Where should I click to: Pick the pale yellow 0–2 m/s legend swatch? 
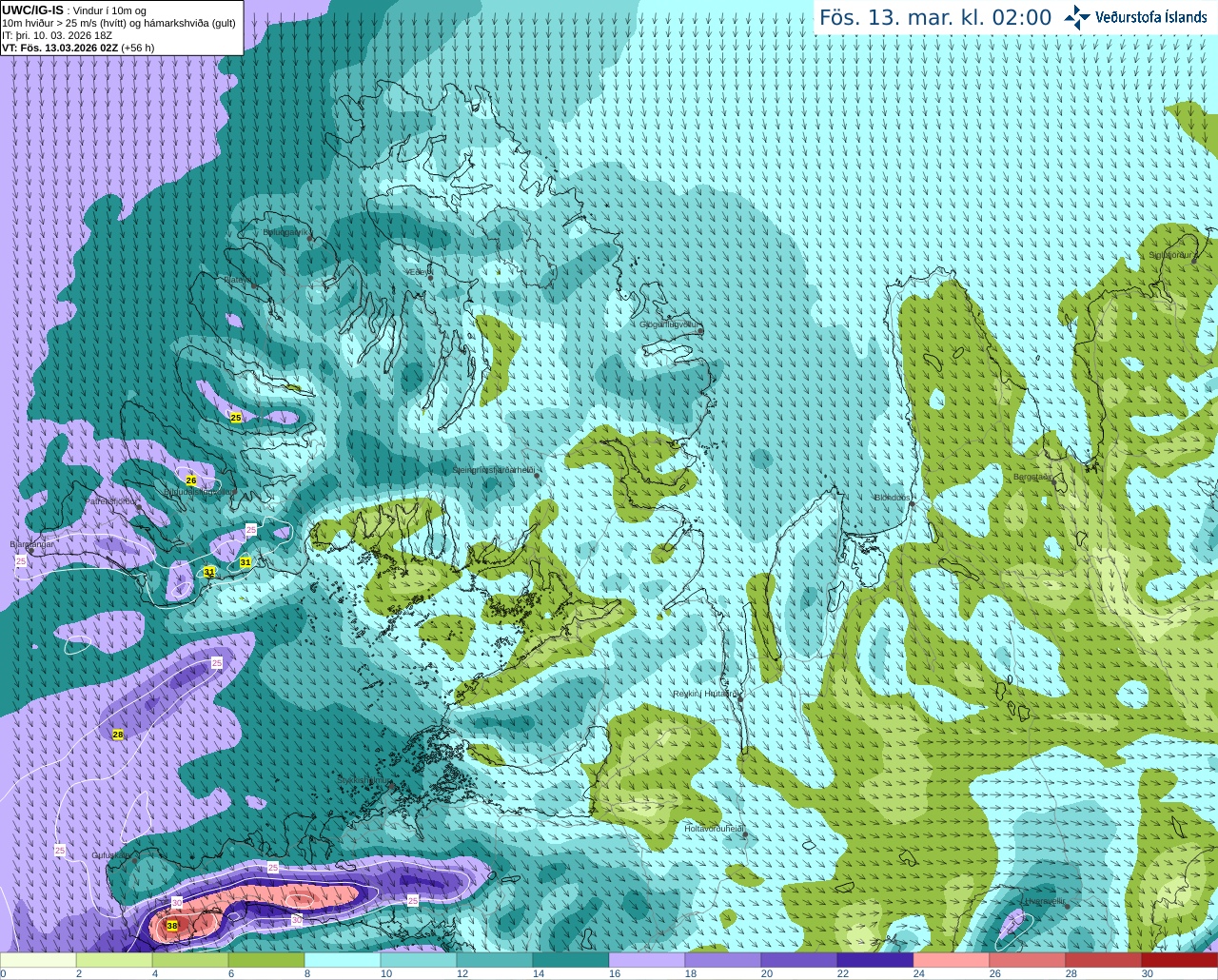38,960
